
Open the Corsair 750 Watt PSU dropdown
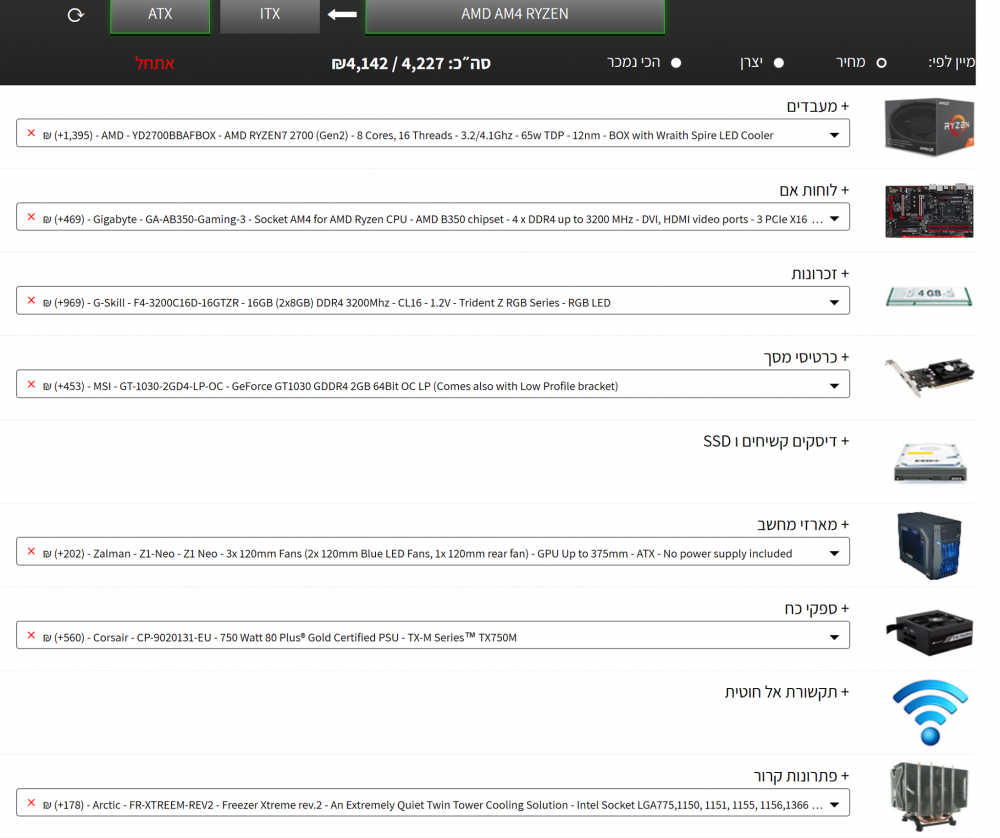tap(433, 636)
